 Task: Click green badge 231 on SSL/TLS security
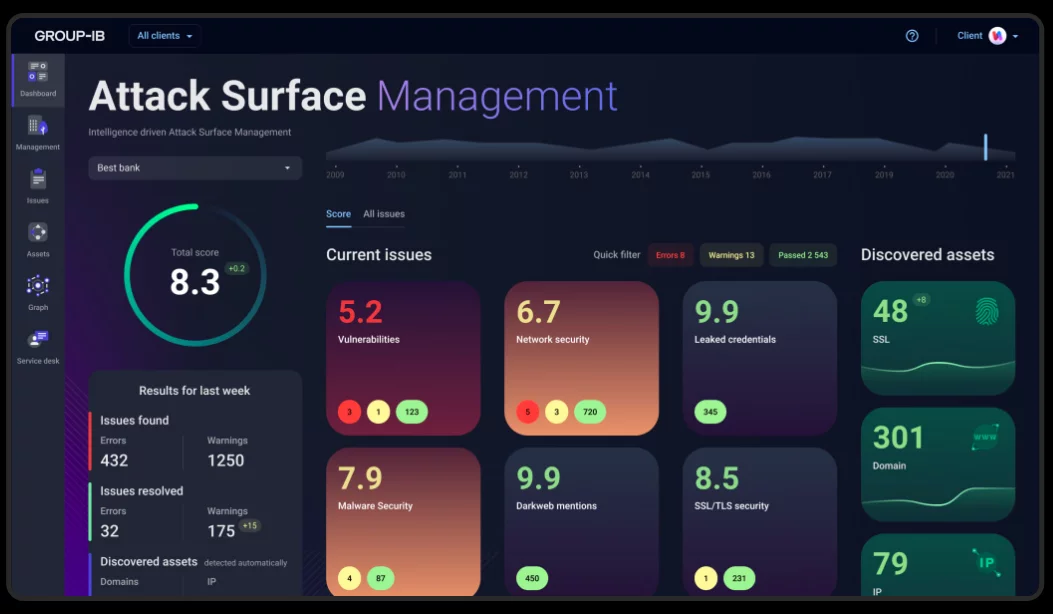(739, 578)
